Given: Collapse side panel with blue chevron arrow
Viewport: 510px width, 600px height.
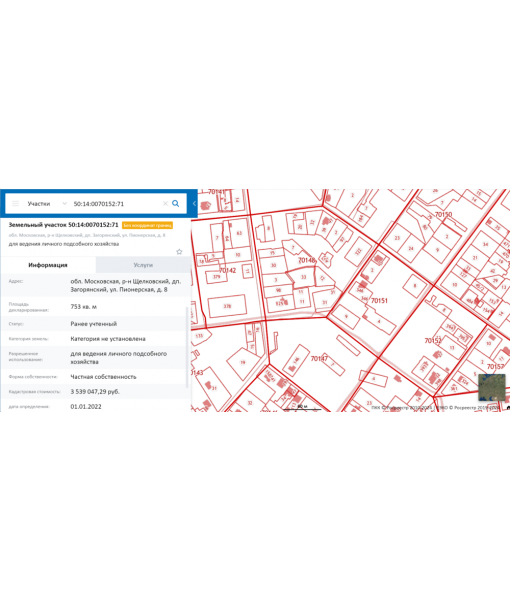Looking at the screenshot, I should coord(194,204).
